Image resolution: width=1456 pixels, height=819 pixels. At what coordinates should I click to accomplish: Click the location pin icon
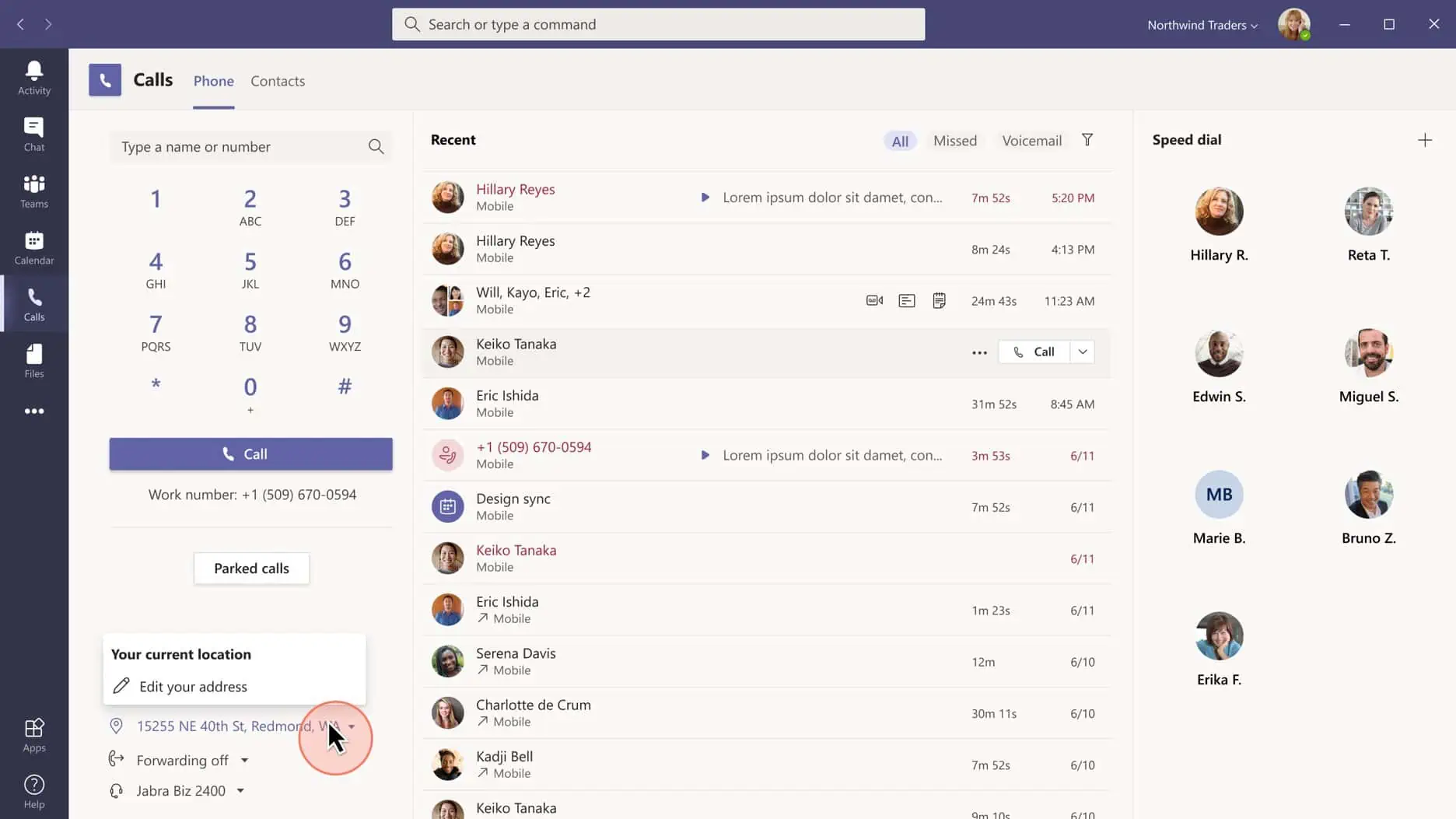point(116,726)
